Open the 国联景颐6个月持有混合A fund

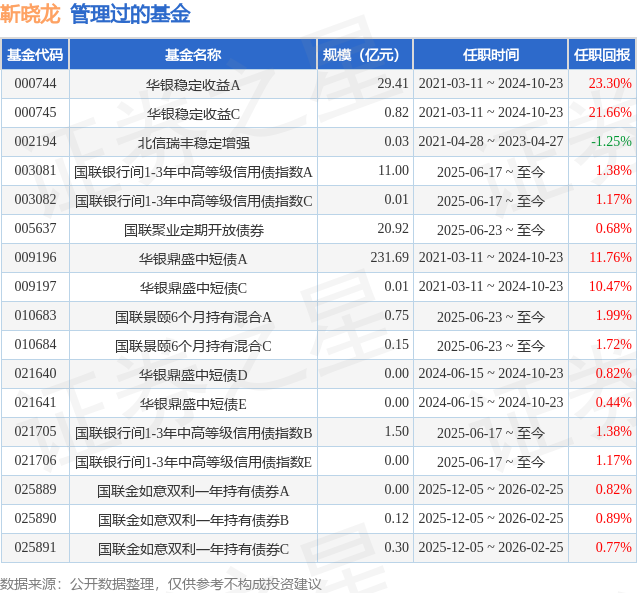tap(193, 317)
